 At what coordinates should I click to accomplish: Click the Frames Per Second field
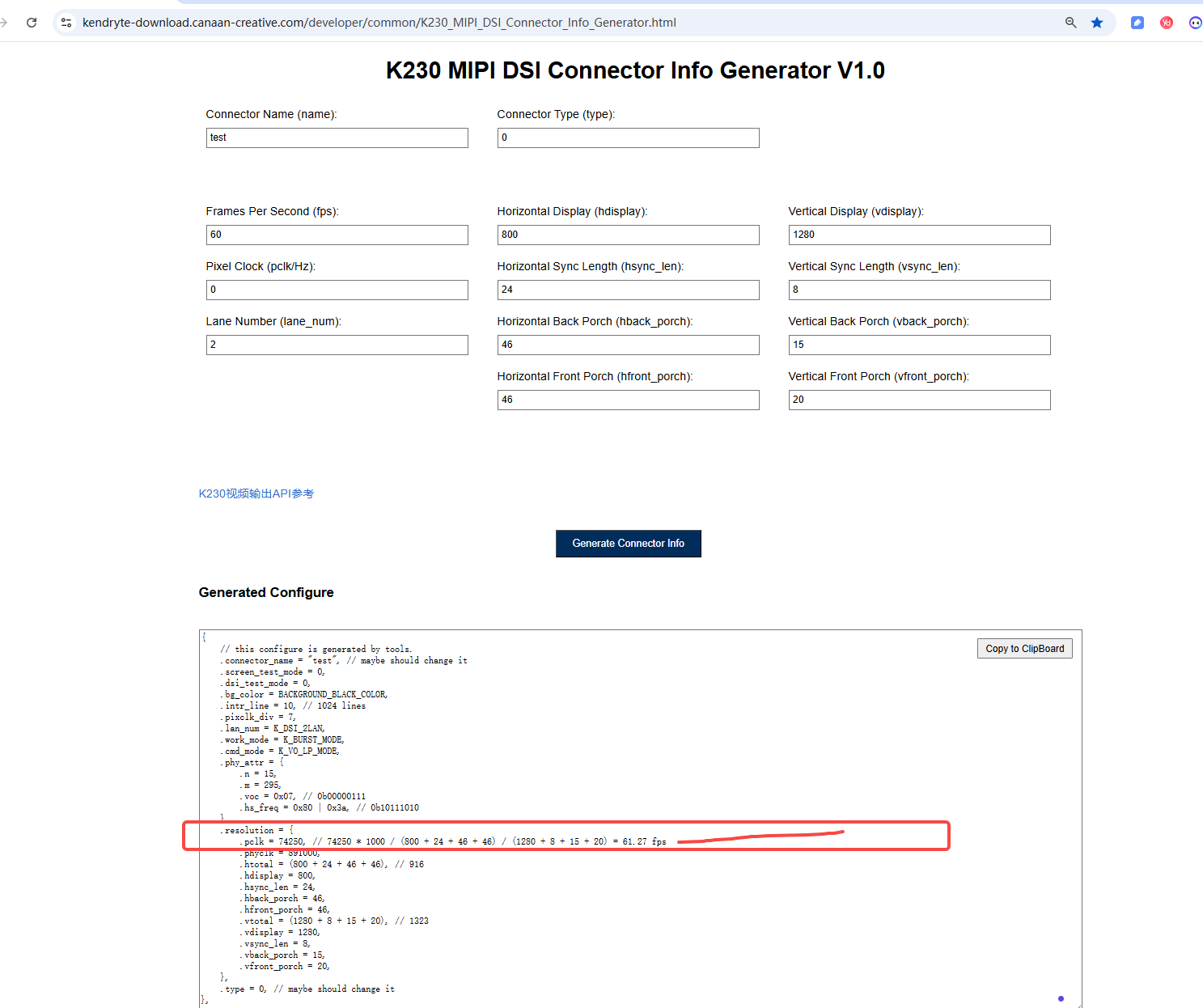pos(337,235)
